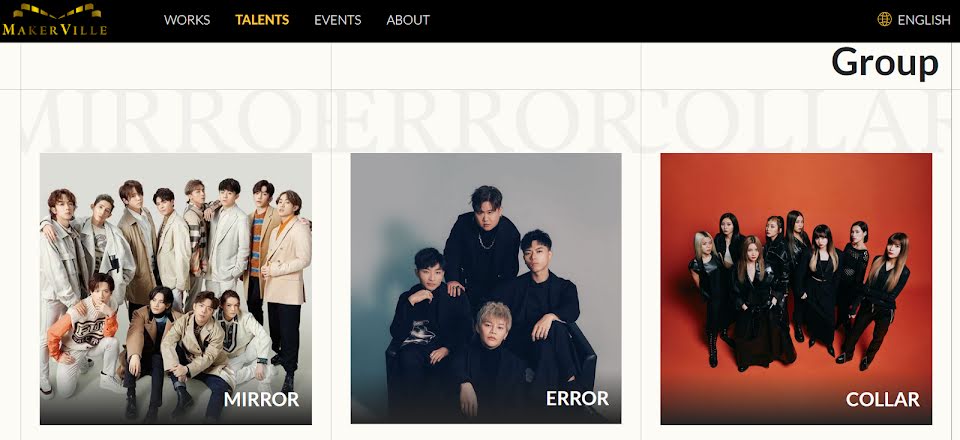Image resolution: width=960 pixels, height=440 pixels.
Task: Open the WORKS menu item
Action: click(x=187, y=20)
